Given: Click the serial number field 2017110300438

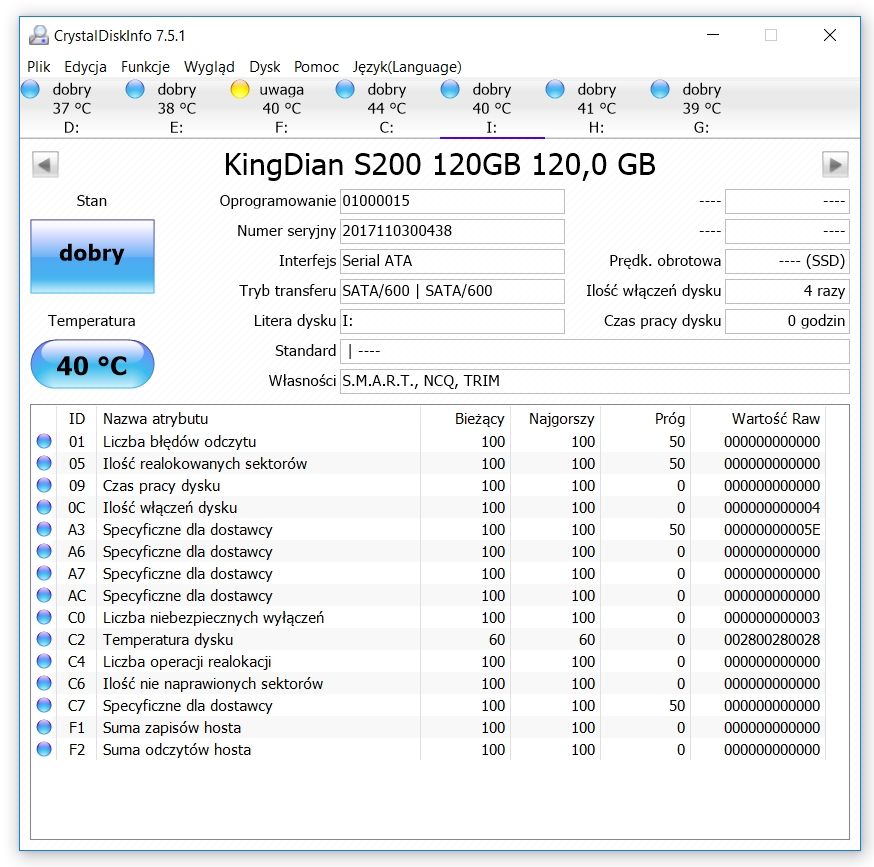Looking at the screenshot, I should [452, 231].
